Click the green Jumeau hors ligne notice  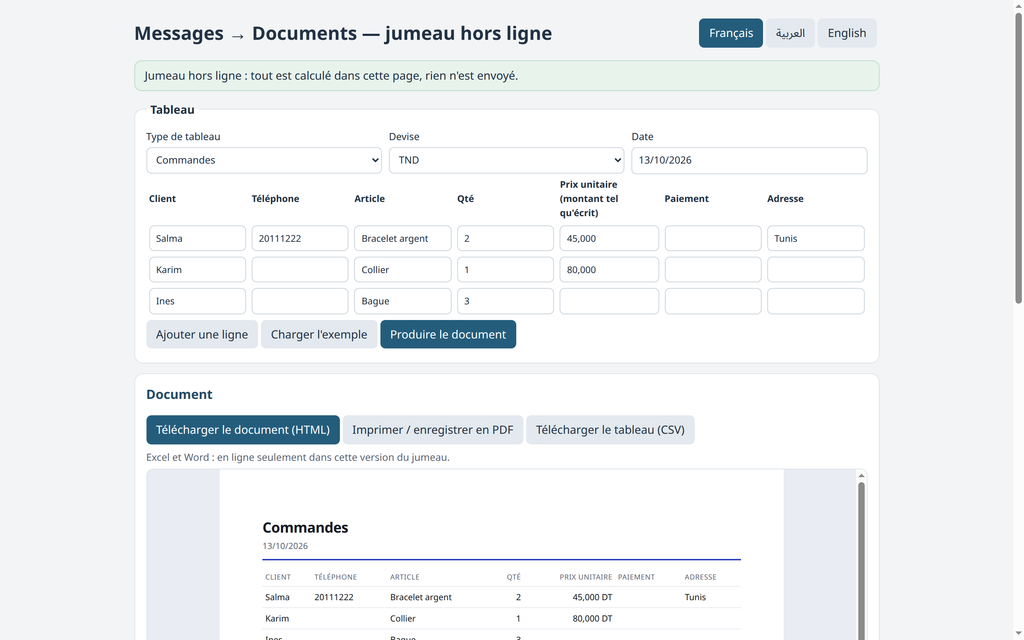(507, 76)
